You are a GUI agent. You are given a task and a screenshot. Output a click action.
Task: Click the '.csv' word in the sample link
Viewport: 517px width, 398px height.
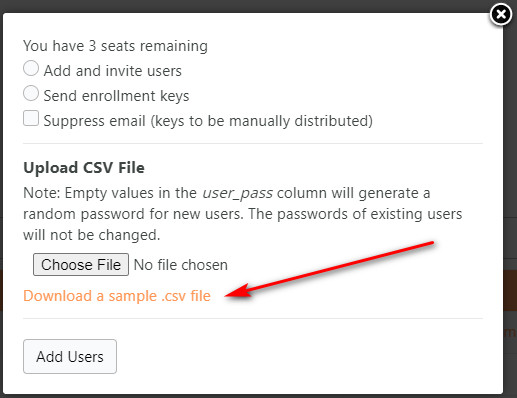tap(173, 296)
